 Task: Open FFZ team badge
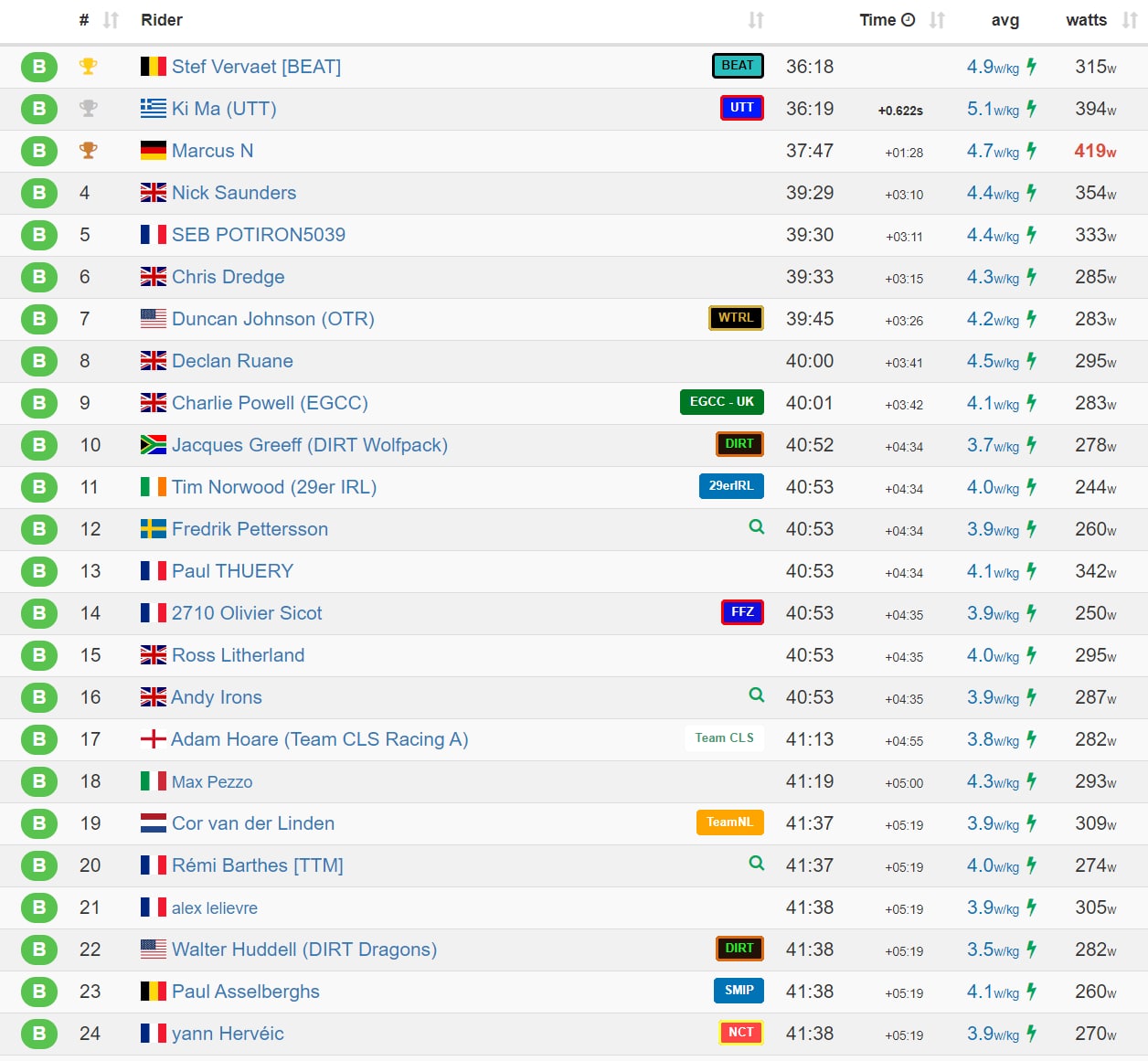[x=742, y=612]
